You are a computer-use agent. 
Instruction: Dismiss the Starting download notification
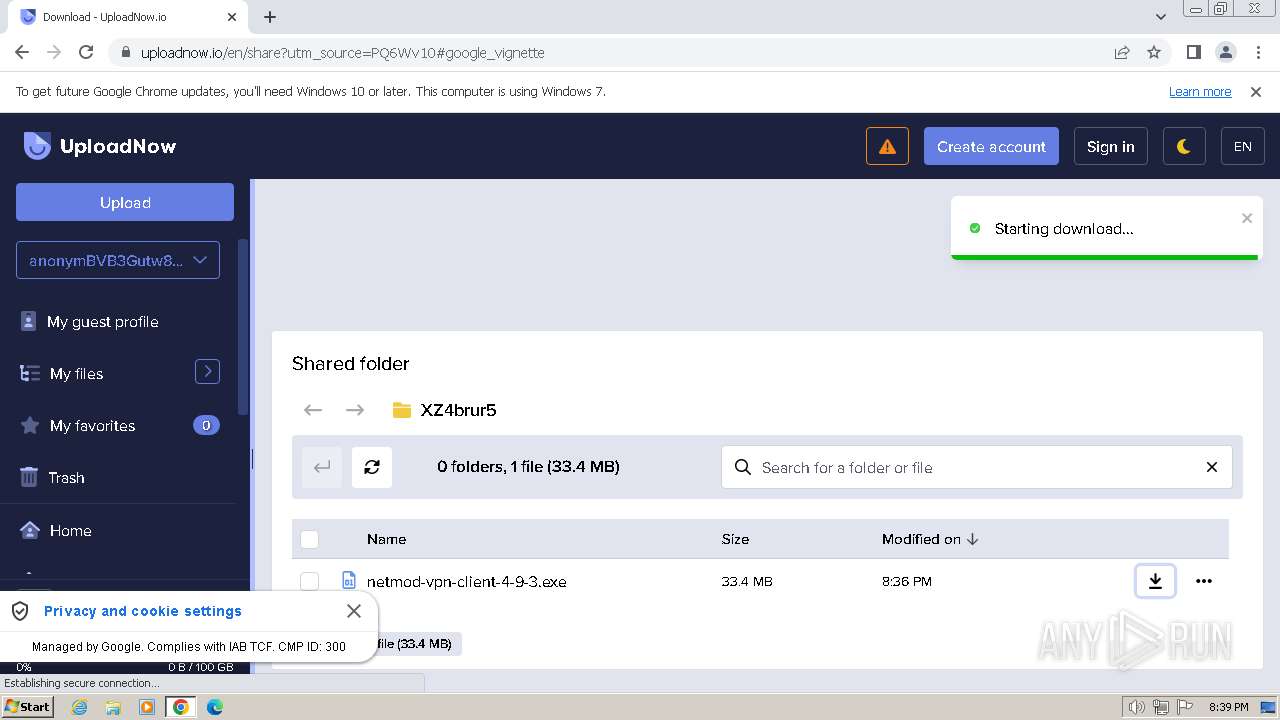(1247, 218)
